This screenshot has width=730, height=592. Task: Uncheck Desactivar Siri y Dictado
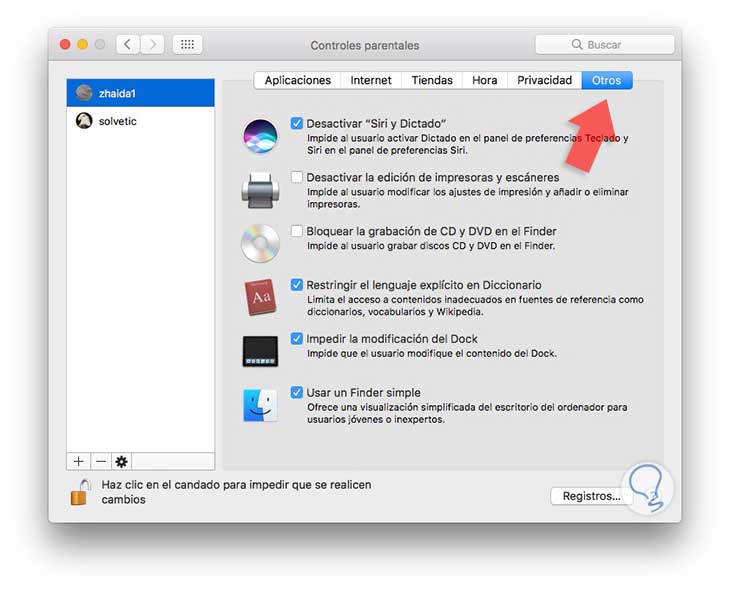pyautogui.click(x=297, y=123)
